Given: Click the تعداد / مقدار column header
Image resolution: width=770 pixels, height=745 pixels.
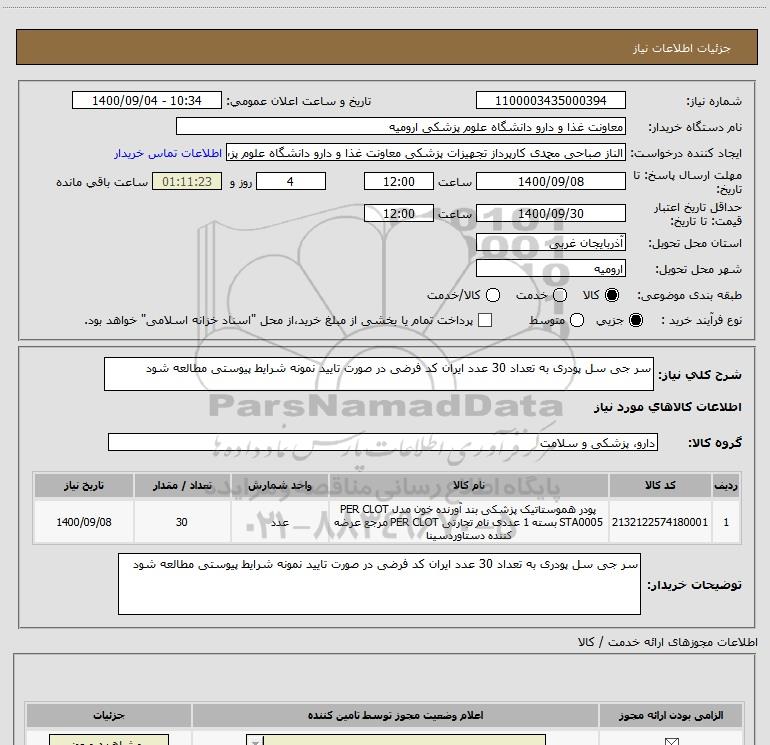Looking at the screenshot, I should [182, 485].
